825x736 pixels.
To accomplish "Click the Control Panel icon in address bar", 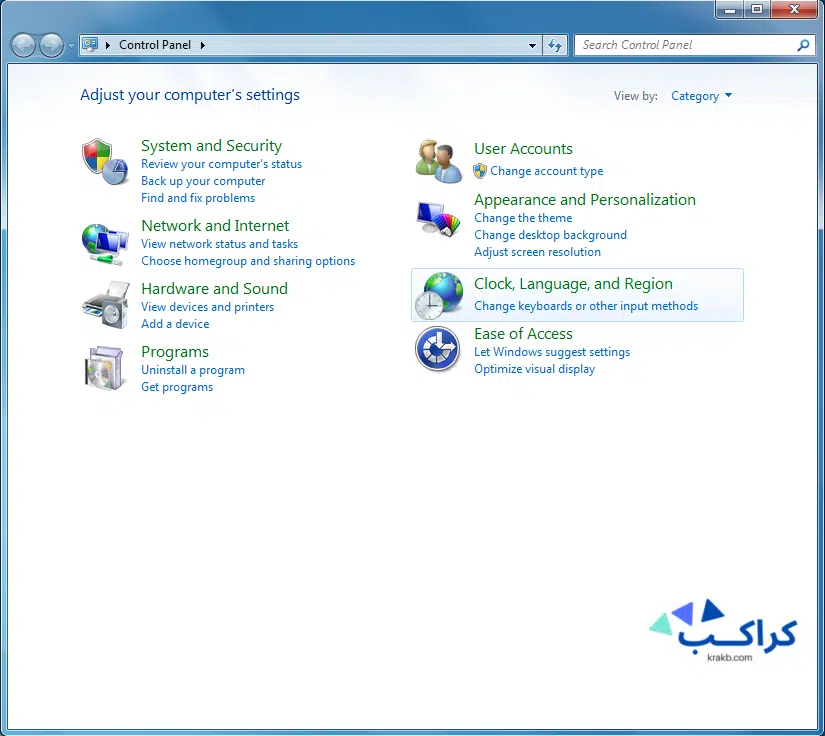I will [90, 45].
